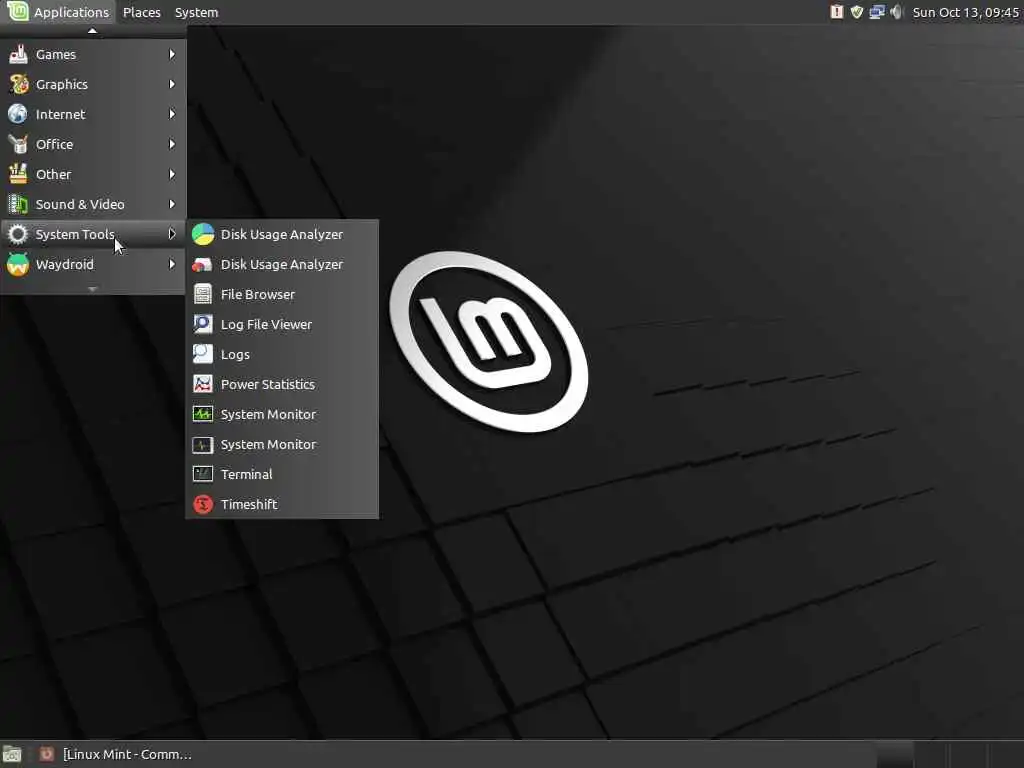Click the Graphics palette icon
1024x768 pixels.
coord(18,84)
